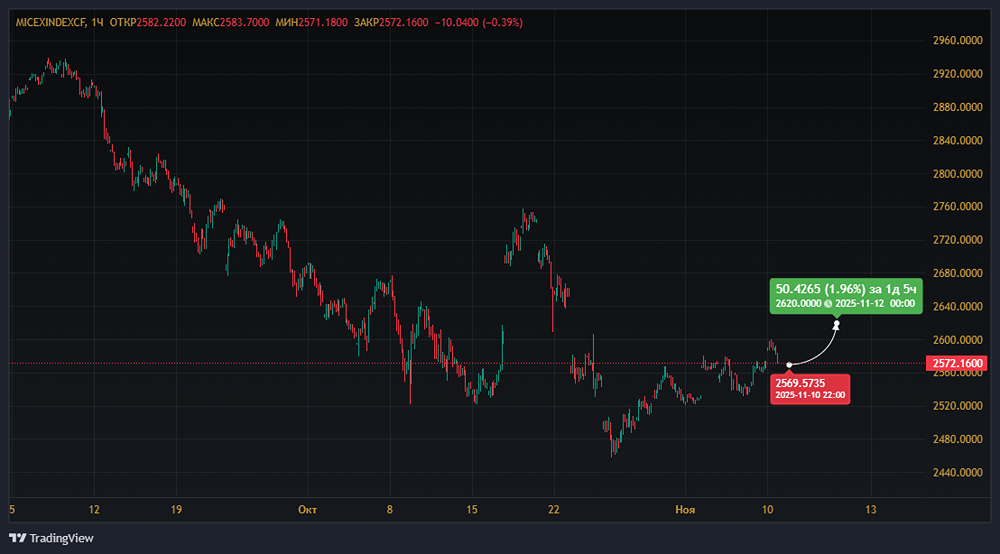Screen dimensions: 1000x554
Task: Click the forecast arrow's target endpoint circle
Action: [x=836, y=324]
